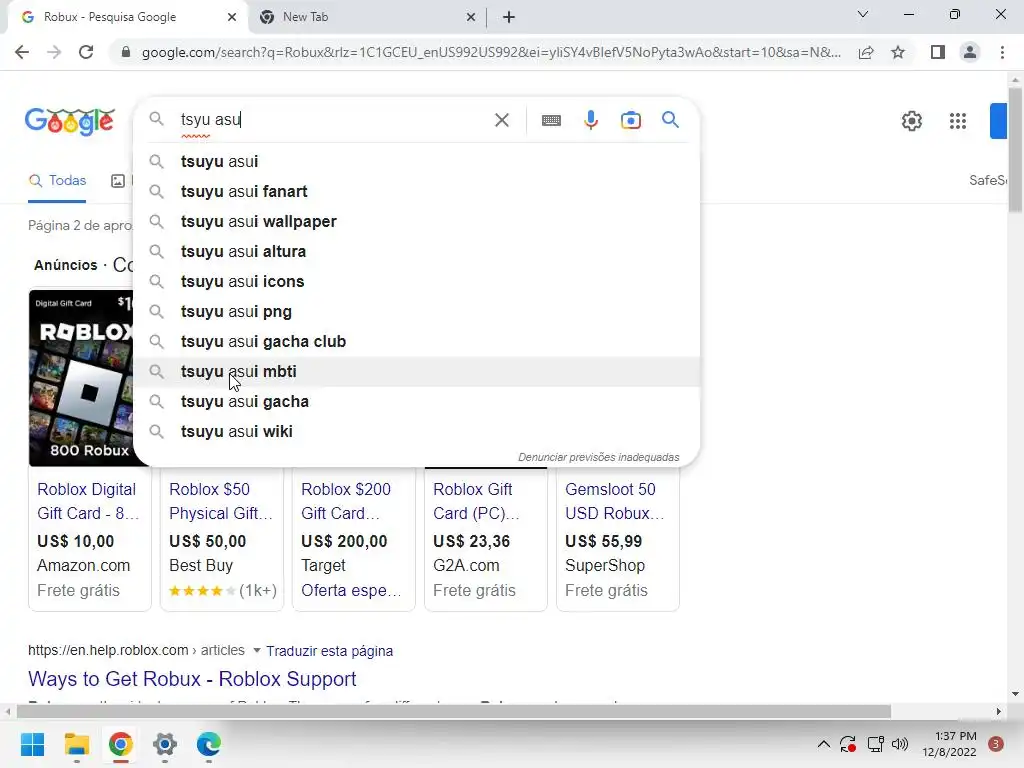Choose suggestion 'tsuyu asui gacha club'

417,342
